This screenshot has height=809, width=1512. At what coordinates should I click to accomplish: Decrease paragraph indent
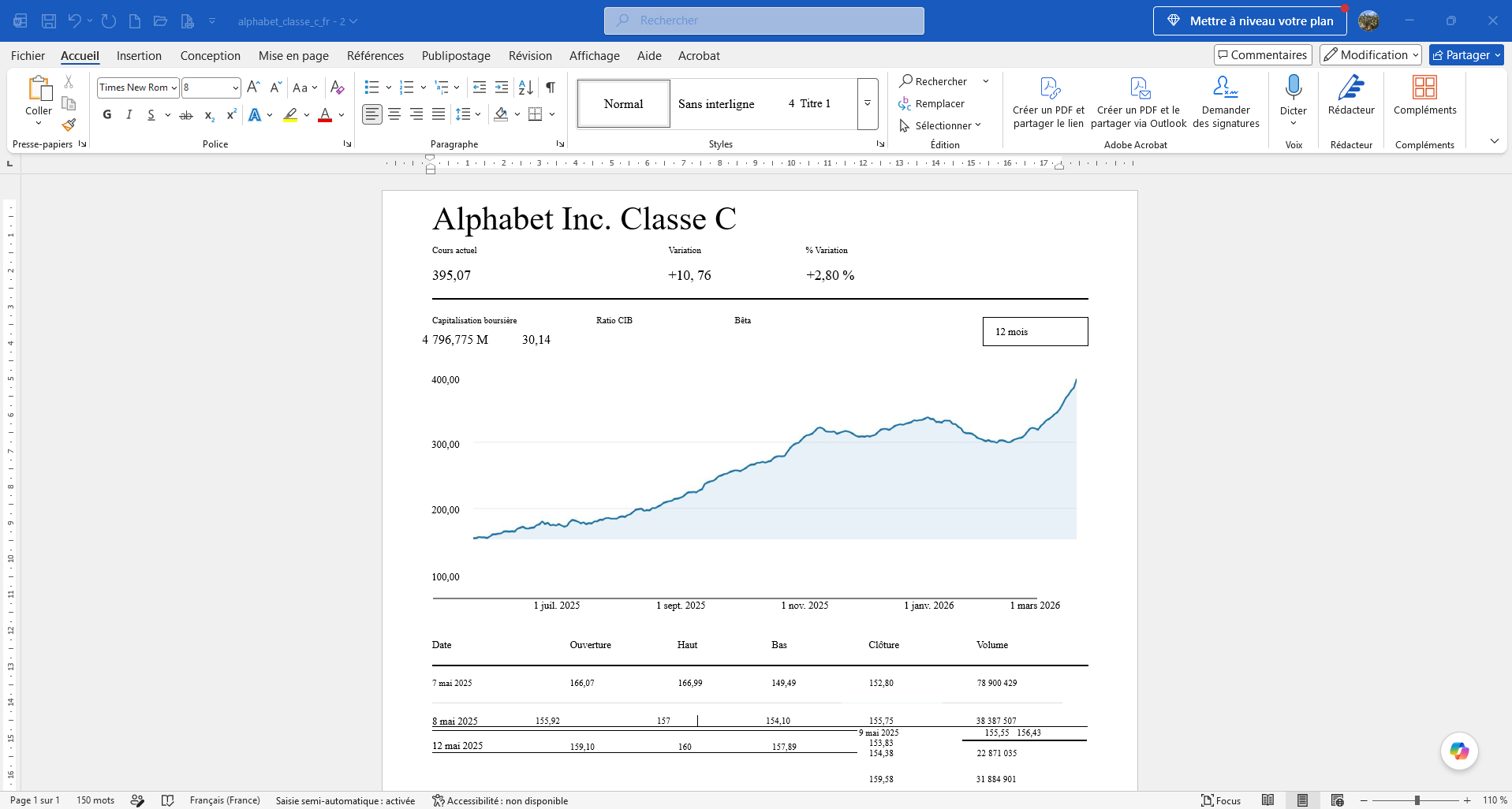tap(479, 88)
